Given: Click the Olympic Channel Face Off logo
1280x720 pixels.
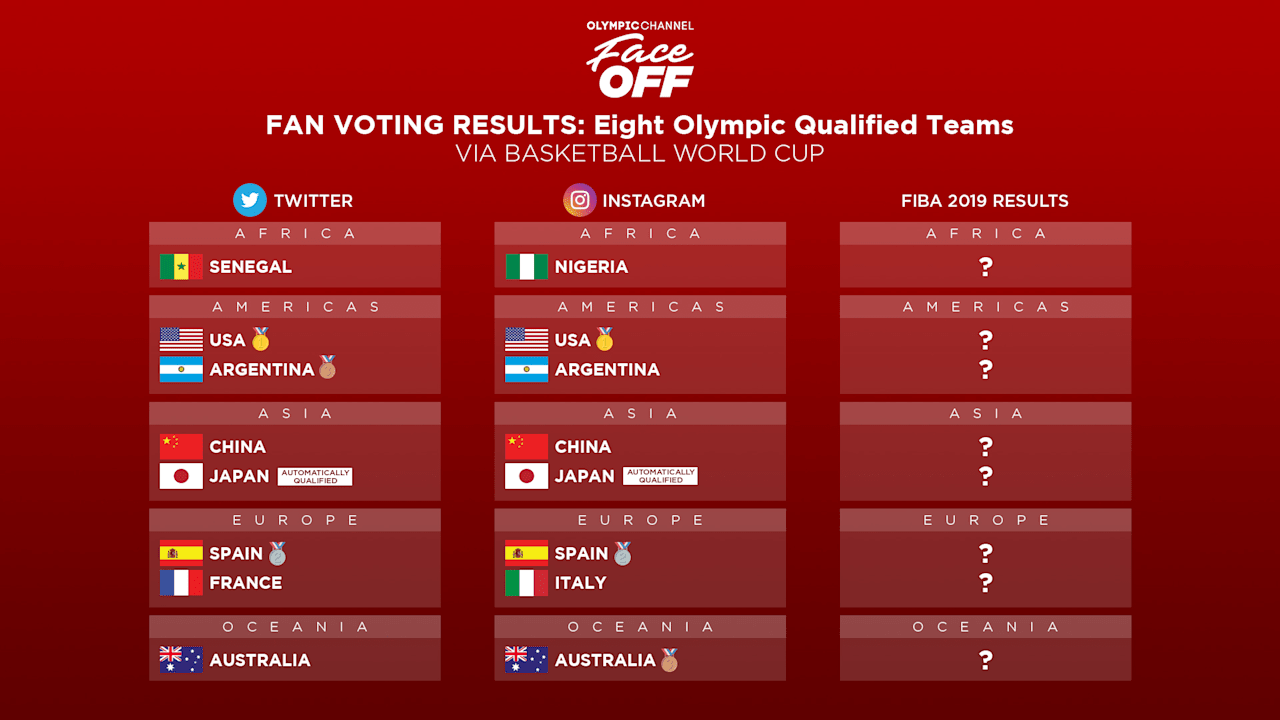Looking at the screenshot, I should tap(640, 60).
